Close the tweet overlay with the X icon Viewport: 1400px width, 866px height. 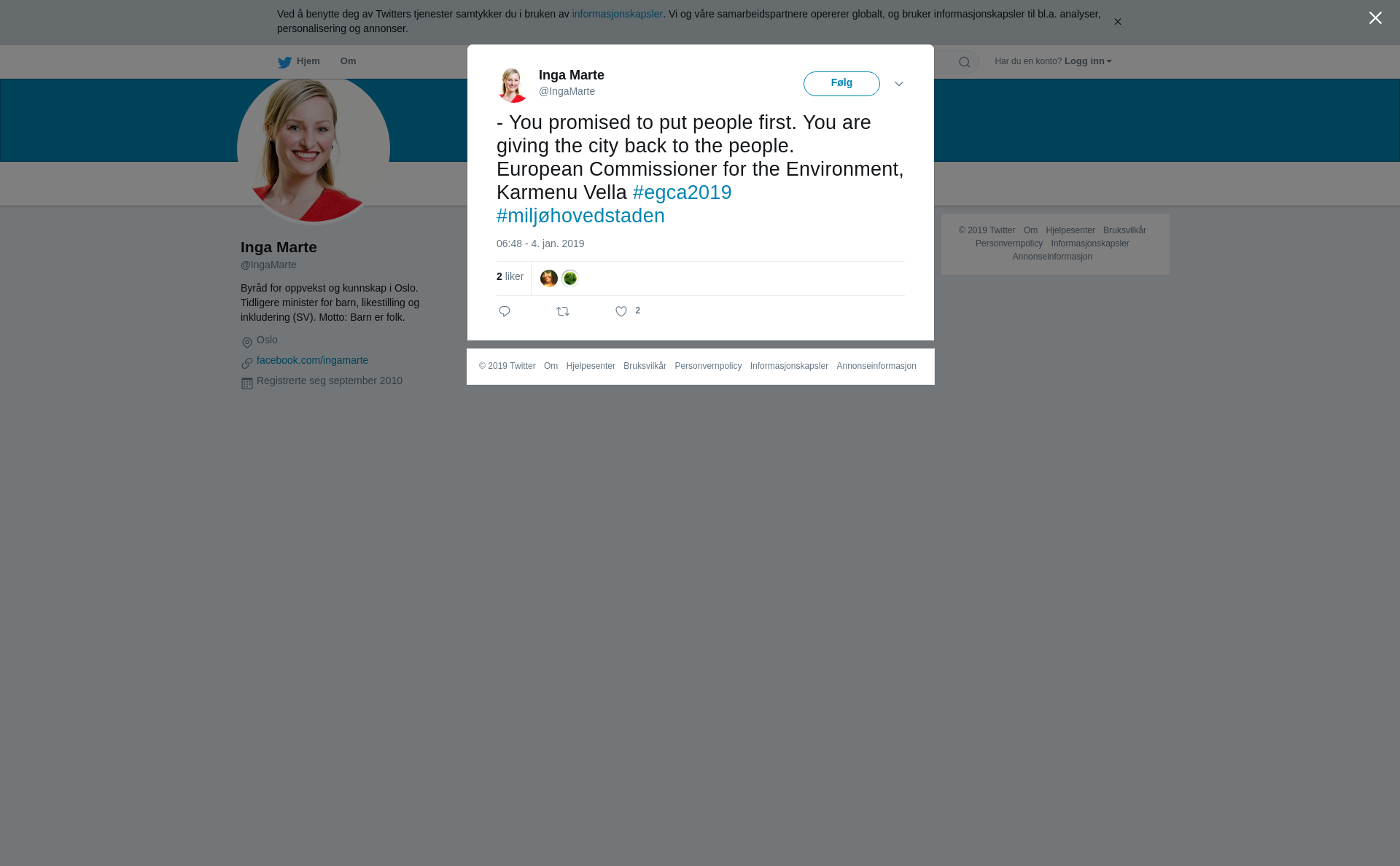coord(1375,18)
